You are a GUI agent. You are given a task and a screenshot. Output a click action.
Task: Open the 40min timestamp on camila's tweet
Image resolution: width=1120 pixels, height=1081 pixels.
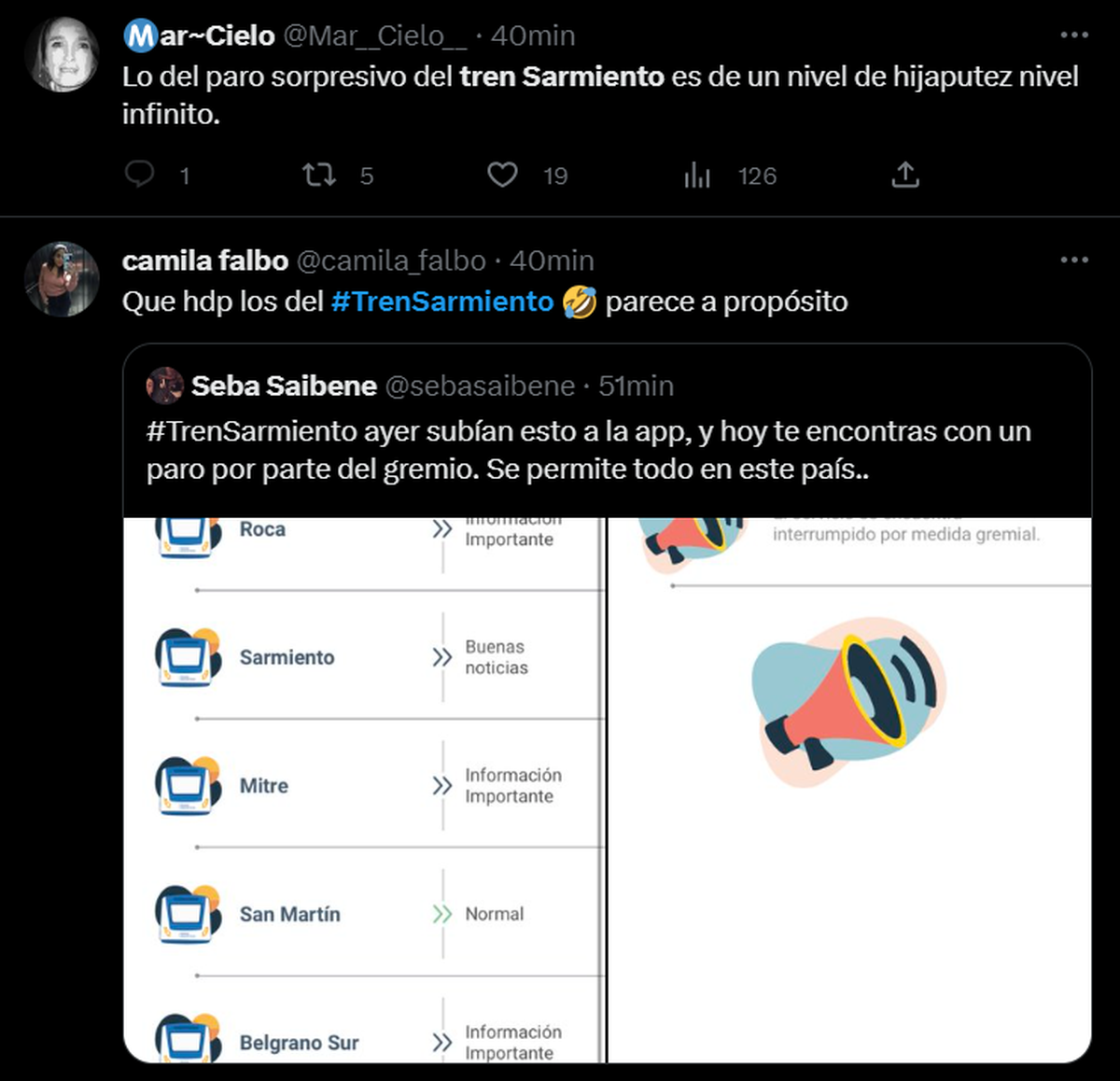[x=552, y=260]
